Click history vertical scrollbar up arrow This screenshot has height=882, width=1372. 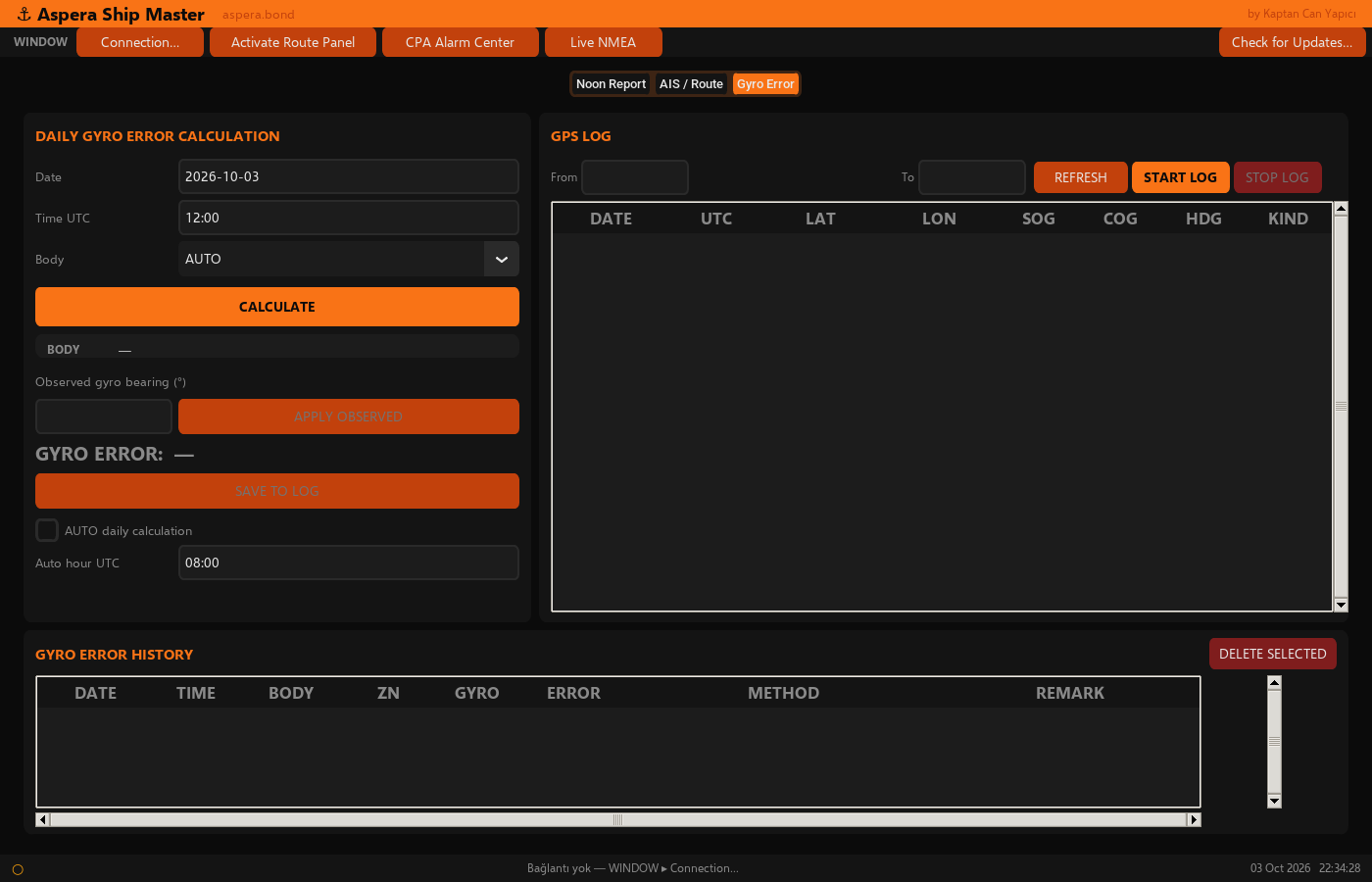click(1274, 683)
